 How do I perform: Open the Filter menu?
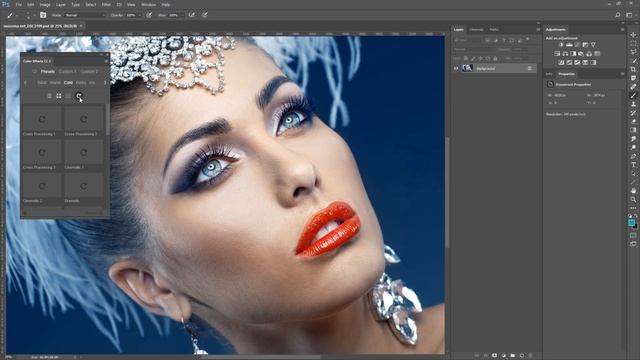pyautogui.click(x=106, y=4)
